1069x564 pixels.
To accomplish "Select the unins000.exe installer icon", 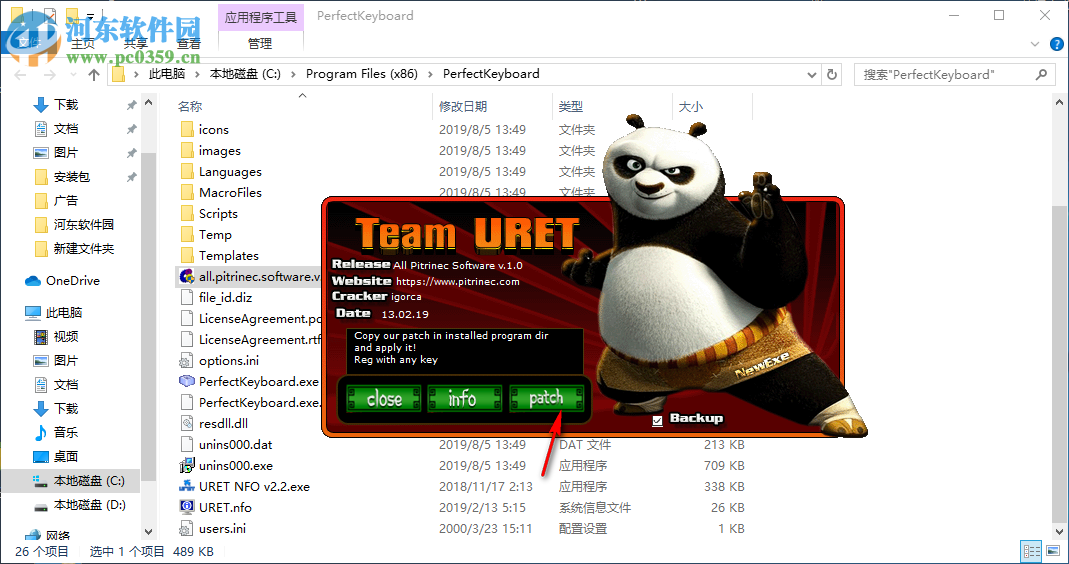I will [187, 466].
